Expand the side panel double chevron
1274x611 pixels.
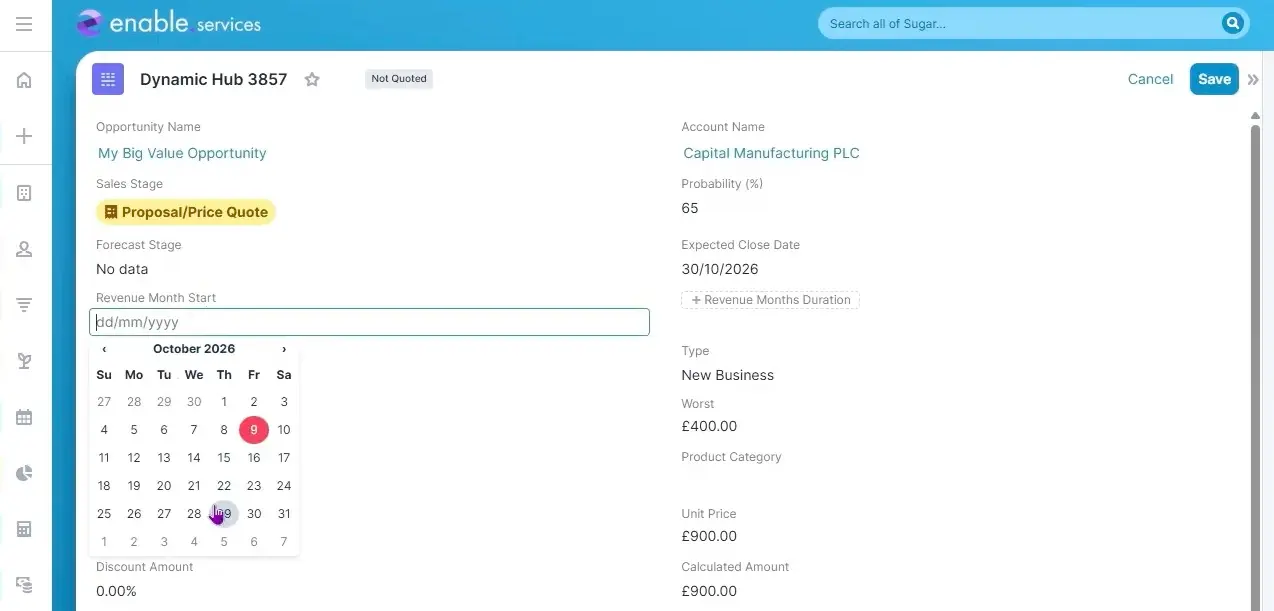pyautogui.click(x=1253, y=80)
